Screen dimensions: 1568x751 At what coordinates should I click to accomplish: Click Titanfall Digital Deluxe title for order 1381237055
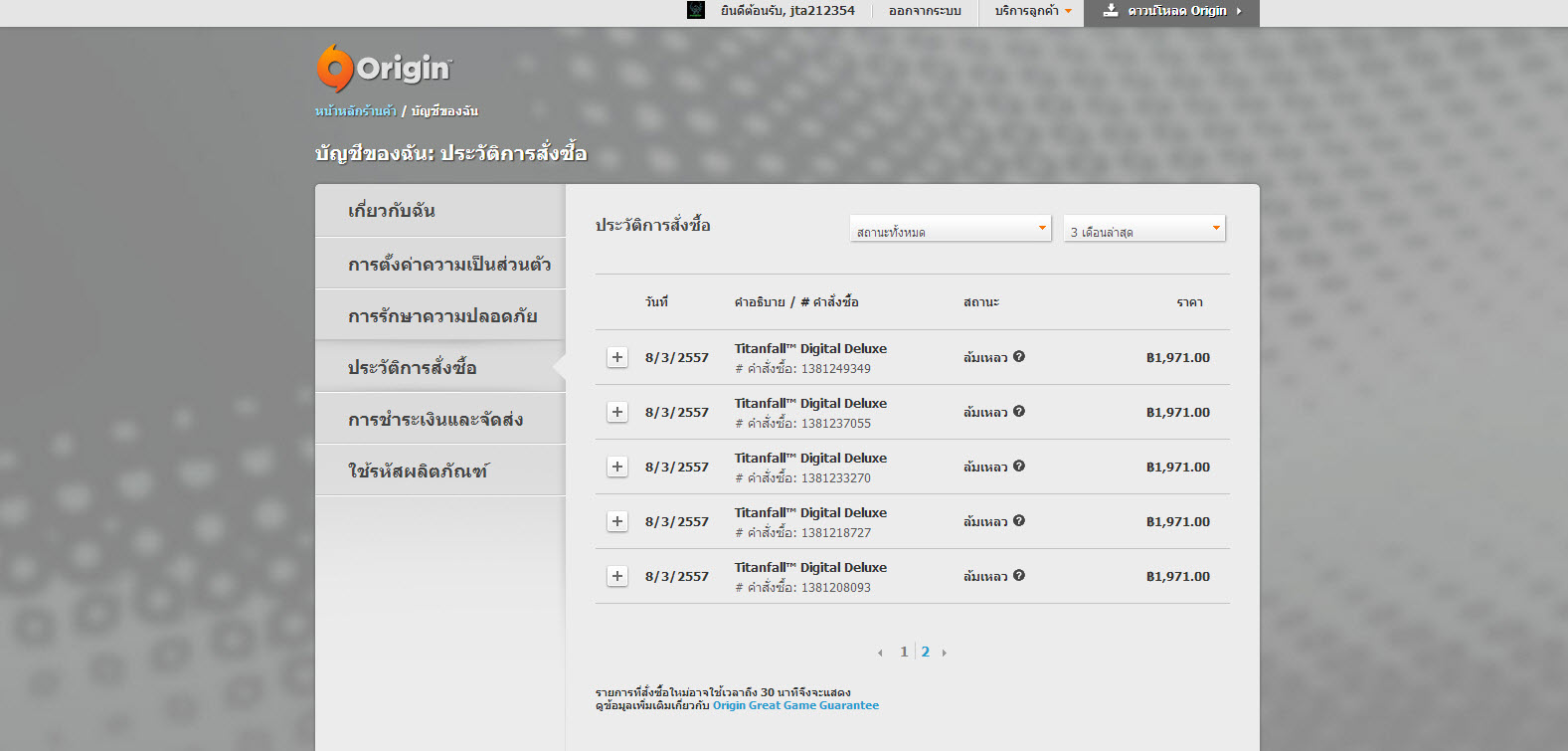[810, 403]
